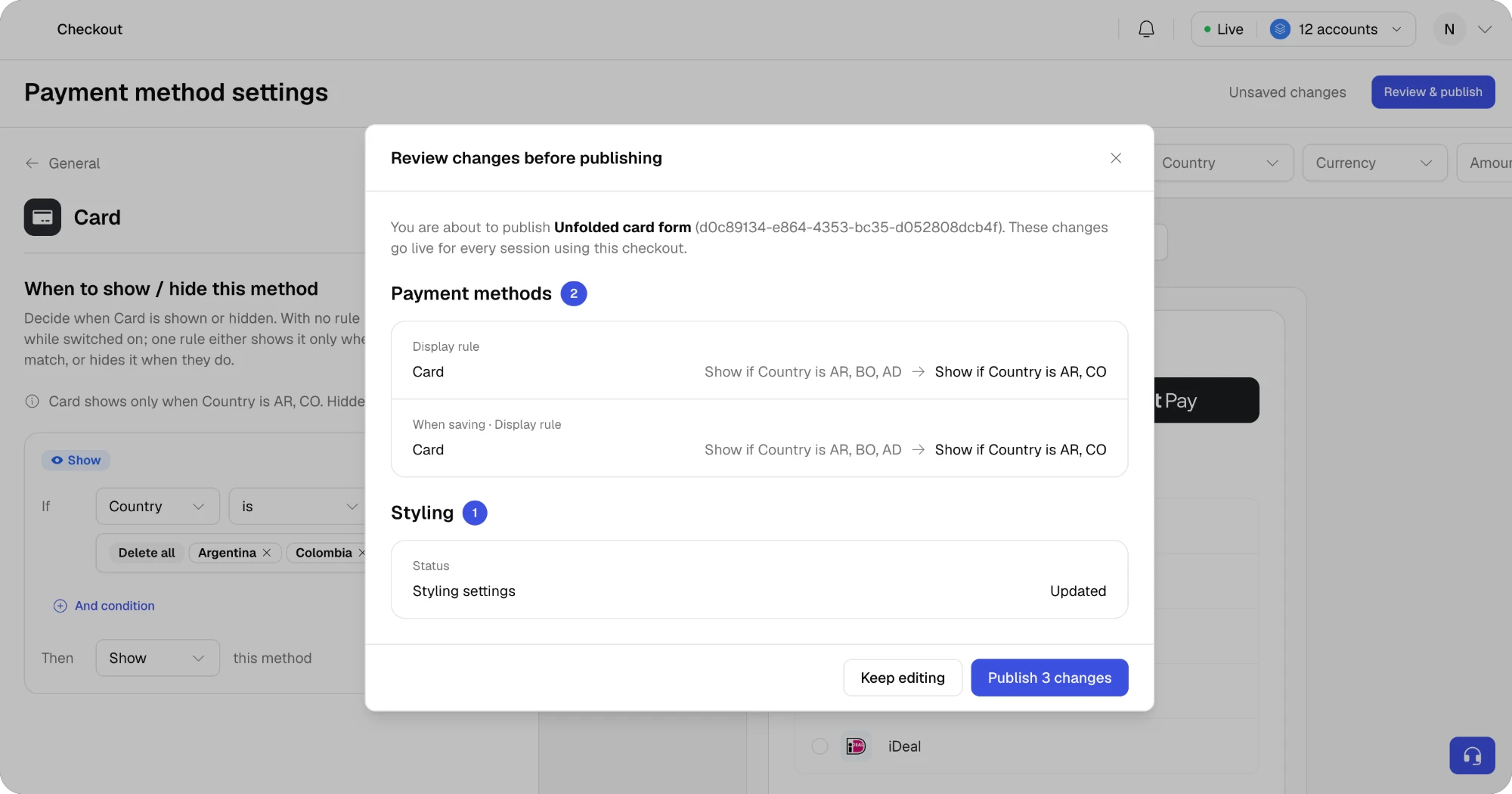Click the 'Updated' status value

pyautogui.click(x=1077, y=591)
